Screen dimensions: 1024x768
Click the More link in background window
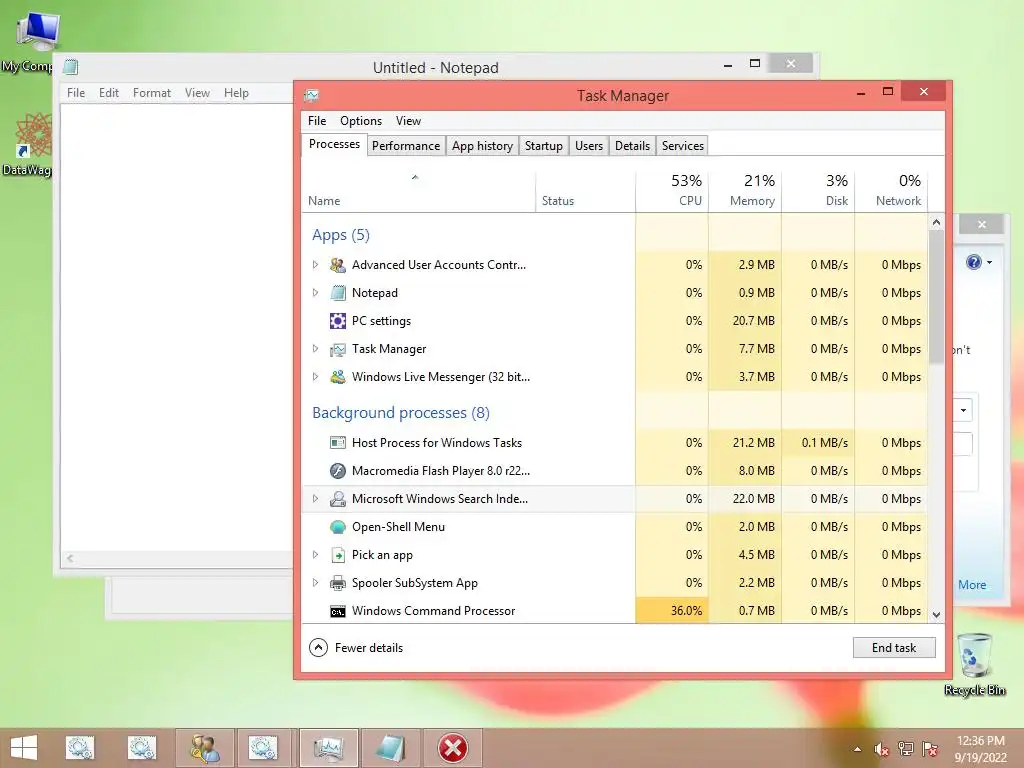[x=972, y=585]
